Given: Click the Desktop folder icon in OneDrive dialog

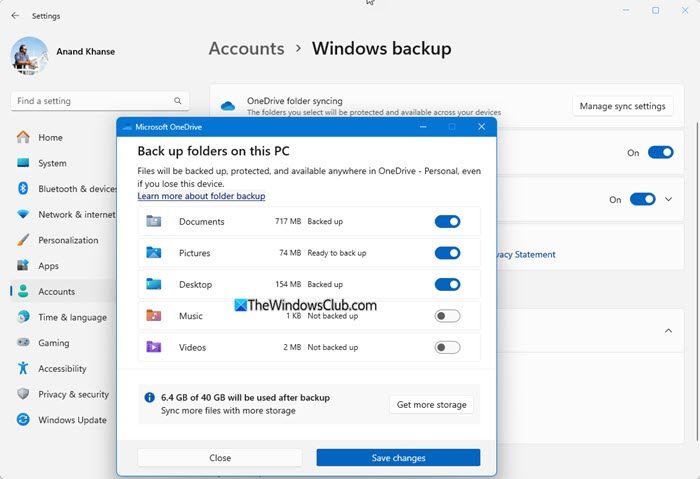Looking at the screenshot, I should 154,284.
